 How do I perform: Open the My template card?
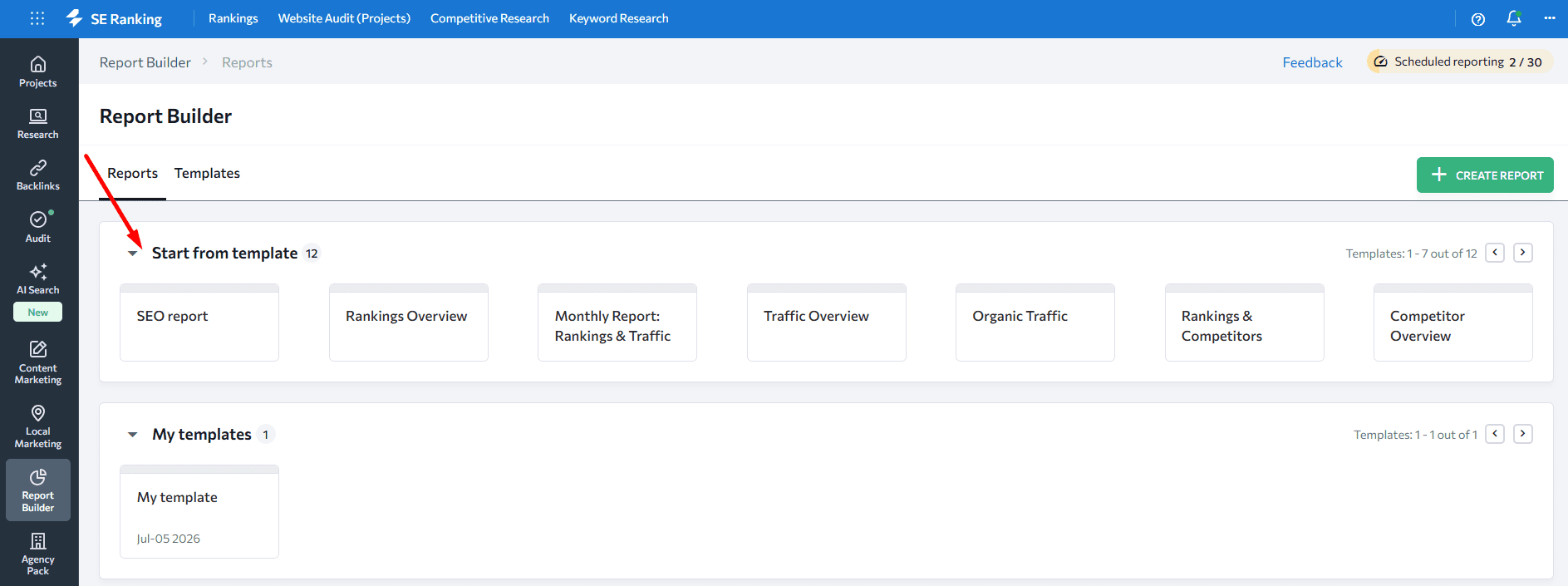[199, 511]
